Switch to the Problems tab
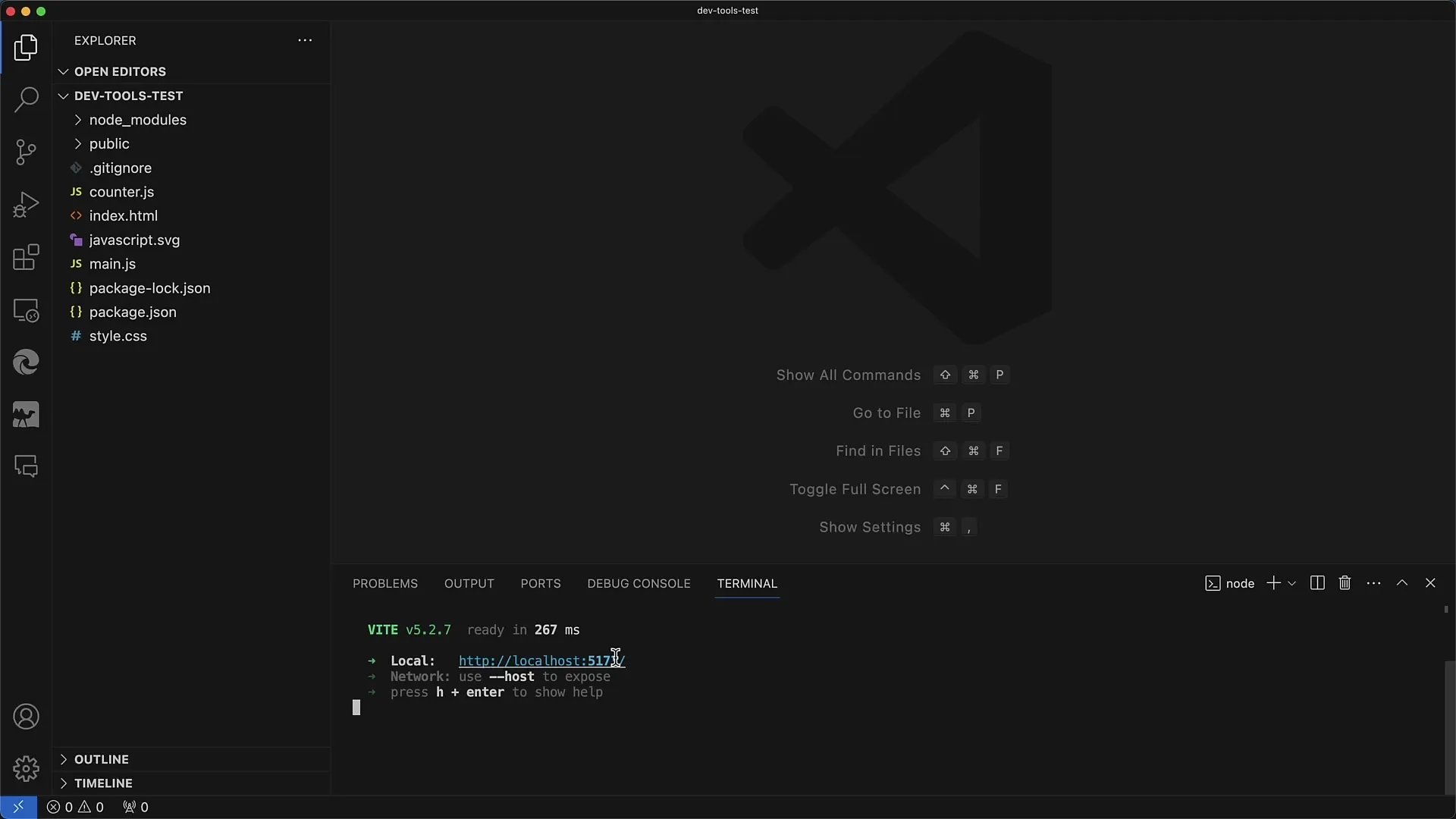 pyautogui.click(x=385, y=584)
